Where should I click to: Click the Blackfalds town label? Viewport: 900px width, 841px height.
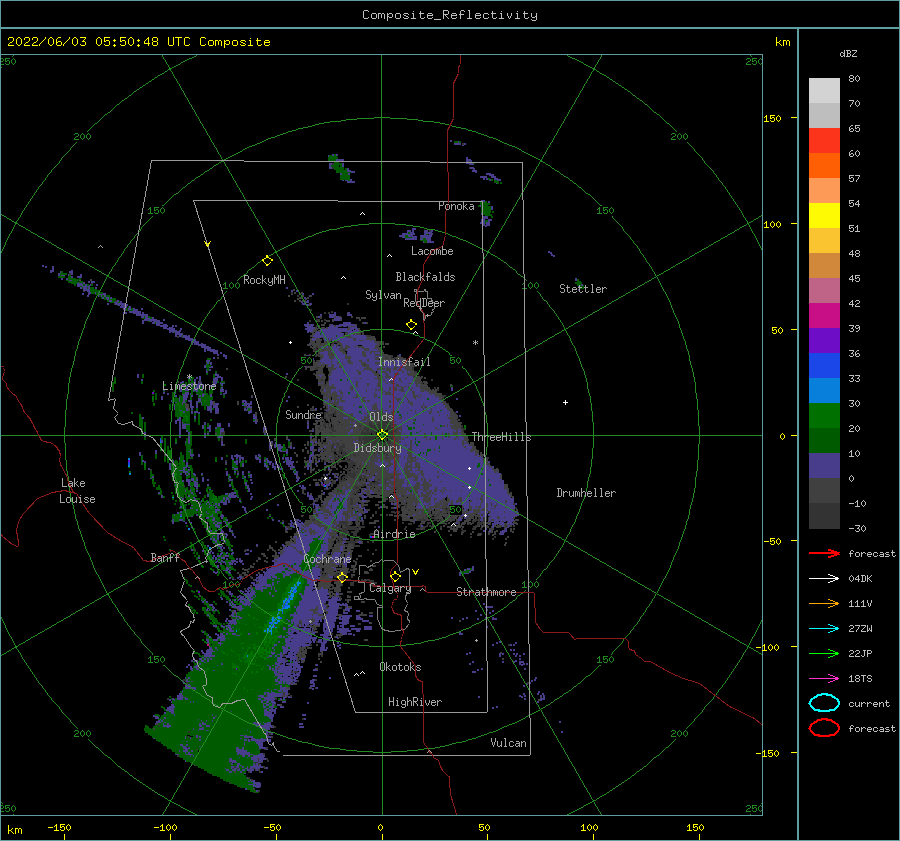tap(425, 277)
